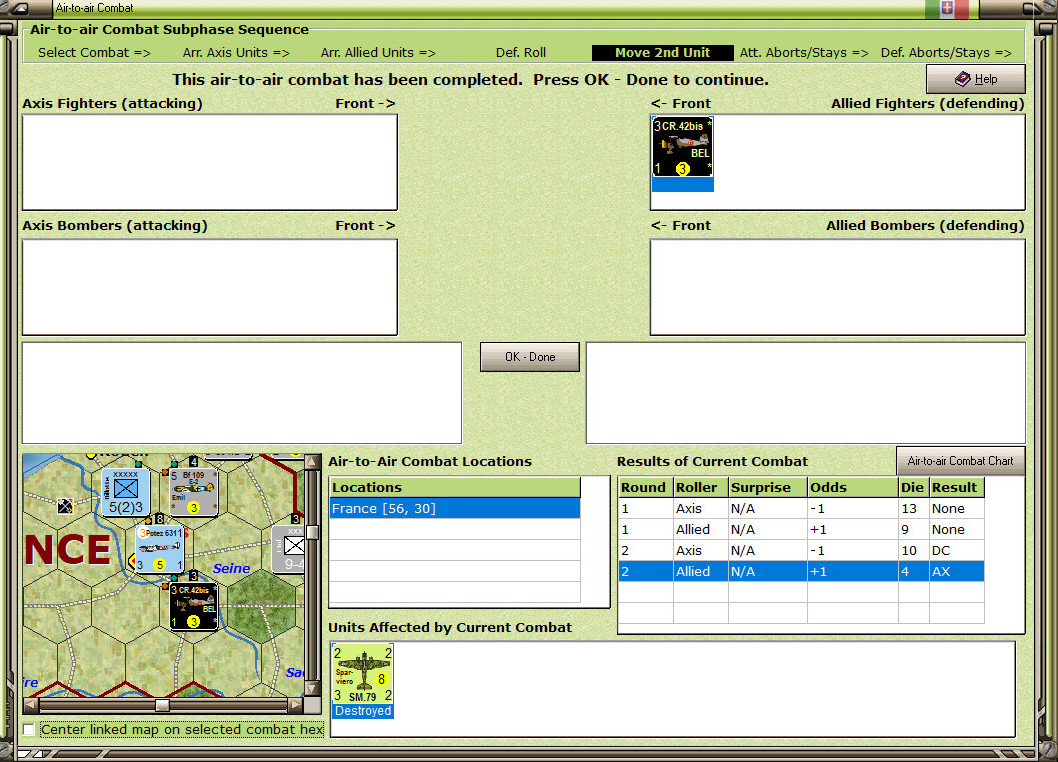Click the Die column header
1058x762 pixels.
pyautogui.click(x=914, y=487)
